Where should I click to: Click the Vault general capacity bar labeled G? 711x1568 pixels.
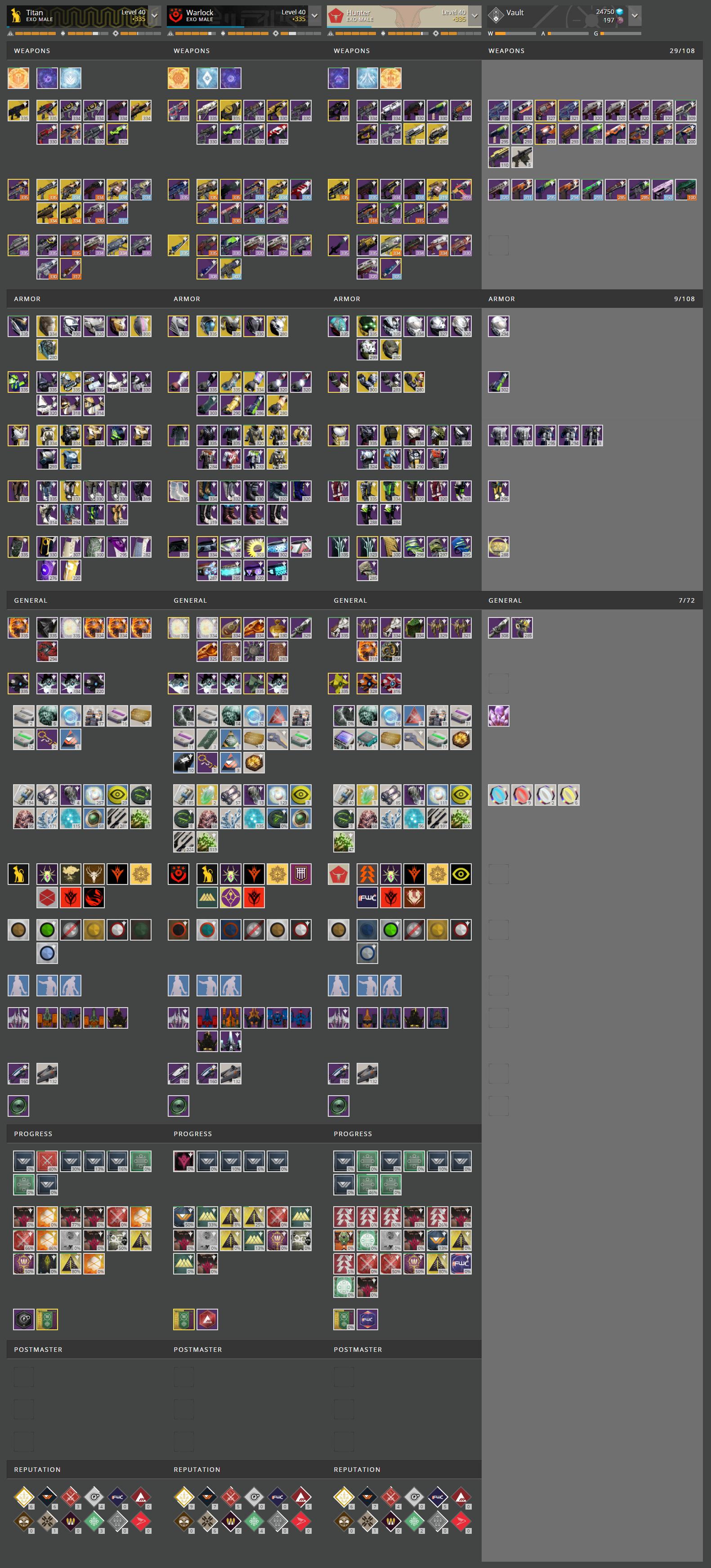coord(620,33)
